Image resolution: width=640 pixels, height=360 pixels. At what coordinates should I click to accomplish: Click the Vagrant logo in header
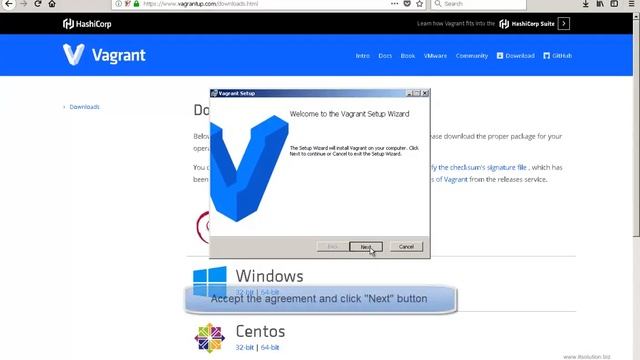tap(104, 55)
